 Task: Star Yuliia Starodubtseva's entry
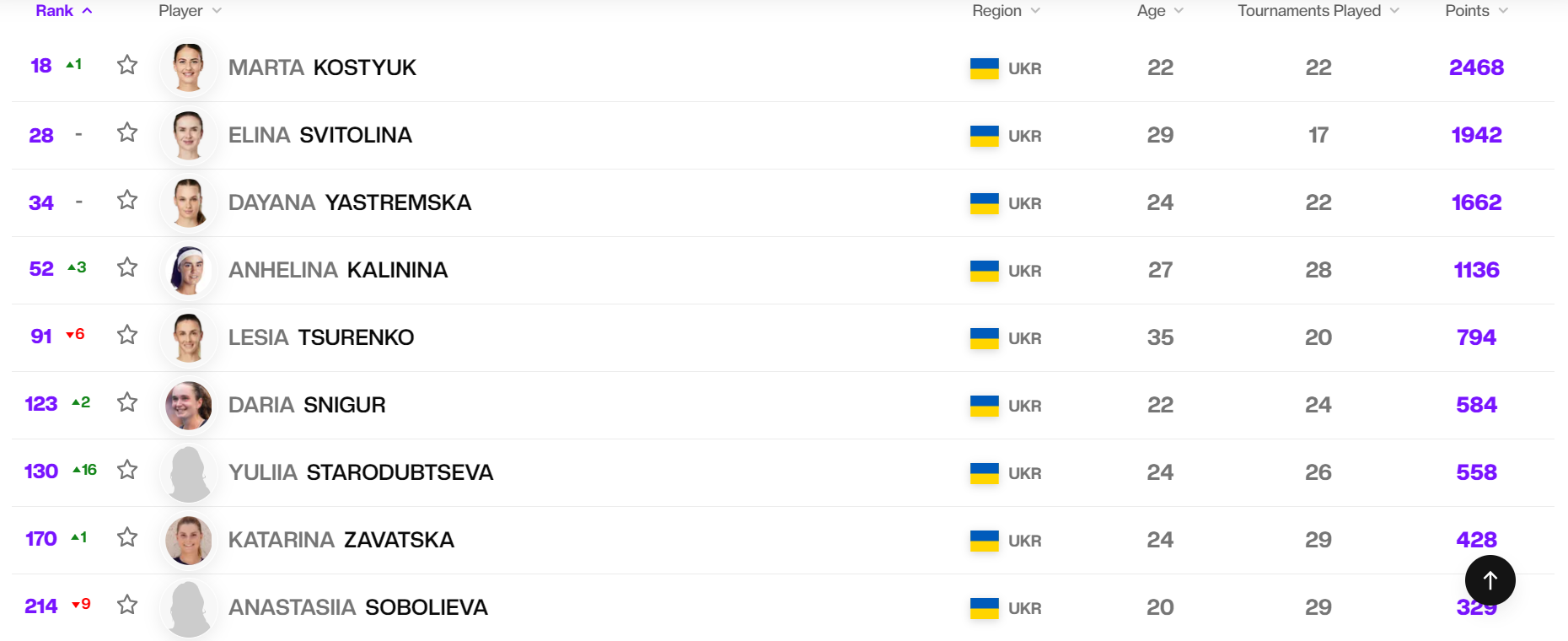click(x=127, y=470)
